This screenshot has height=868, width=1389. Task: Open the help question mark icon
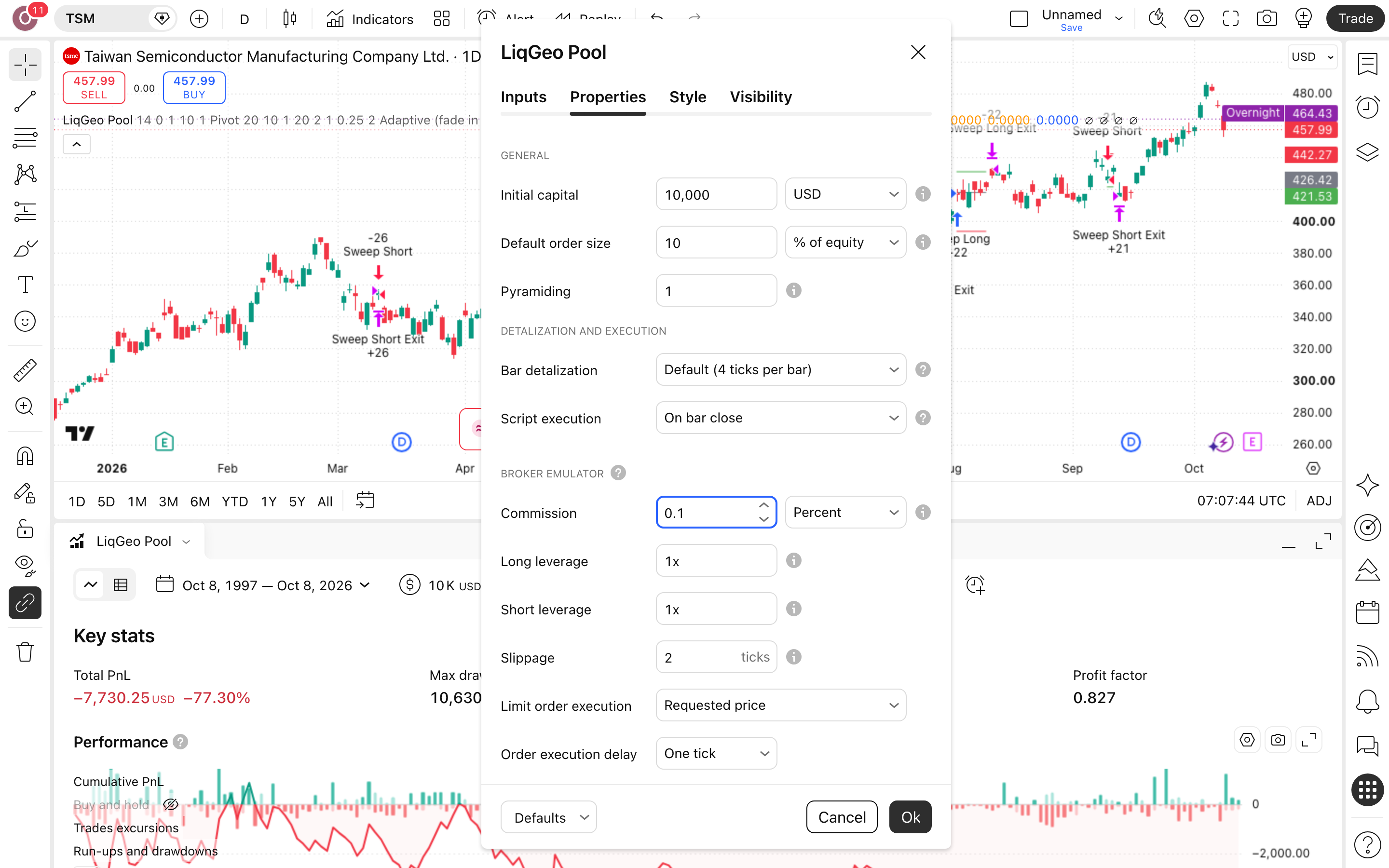1368,844
